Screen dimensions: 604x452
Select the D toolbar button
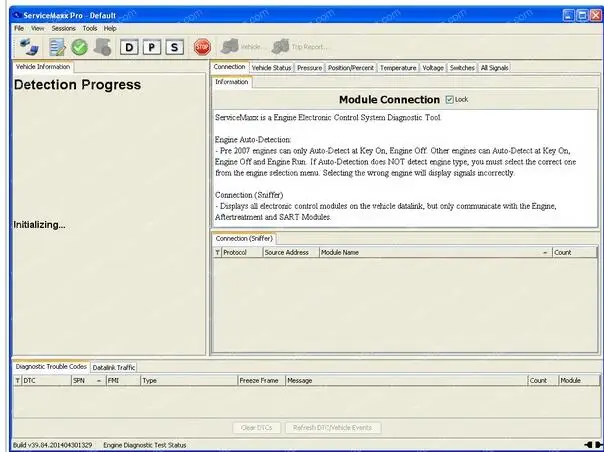(129, 47)
